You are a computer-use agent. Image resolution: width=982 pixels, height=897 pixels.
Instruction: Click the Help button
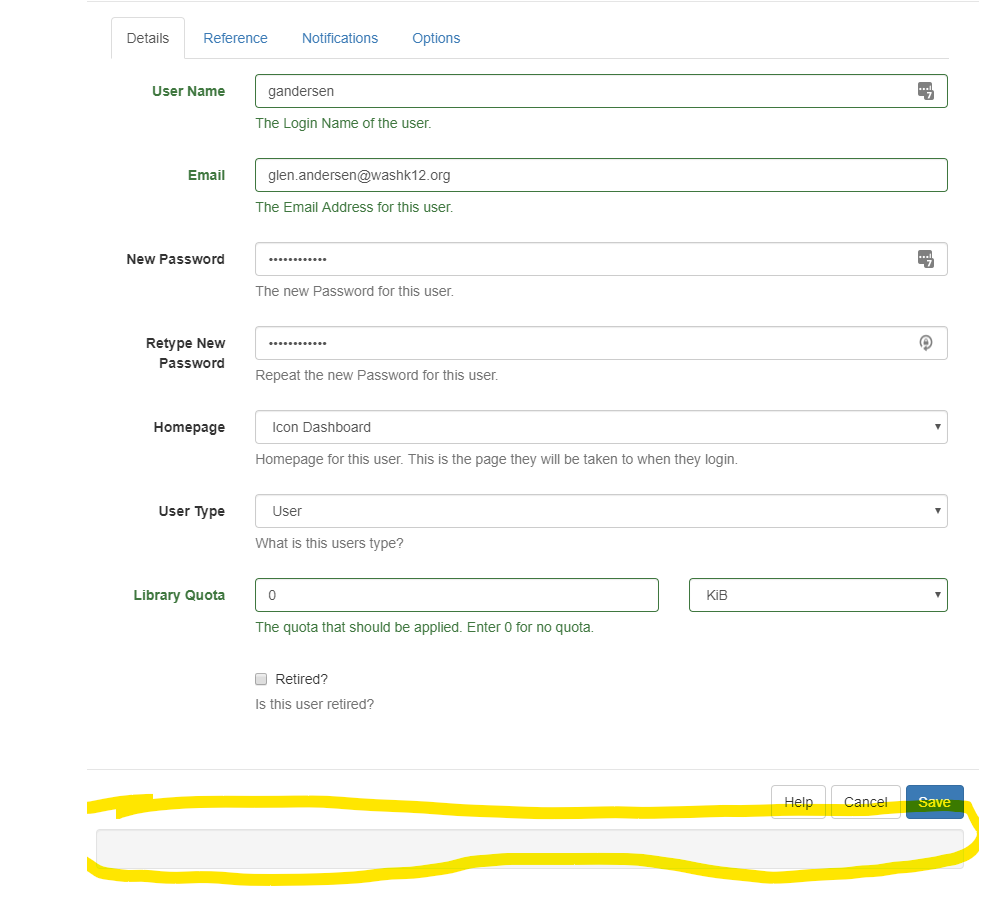coord(799,802)
